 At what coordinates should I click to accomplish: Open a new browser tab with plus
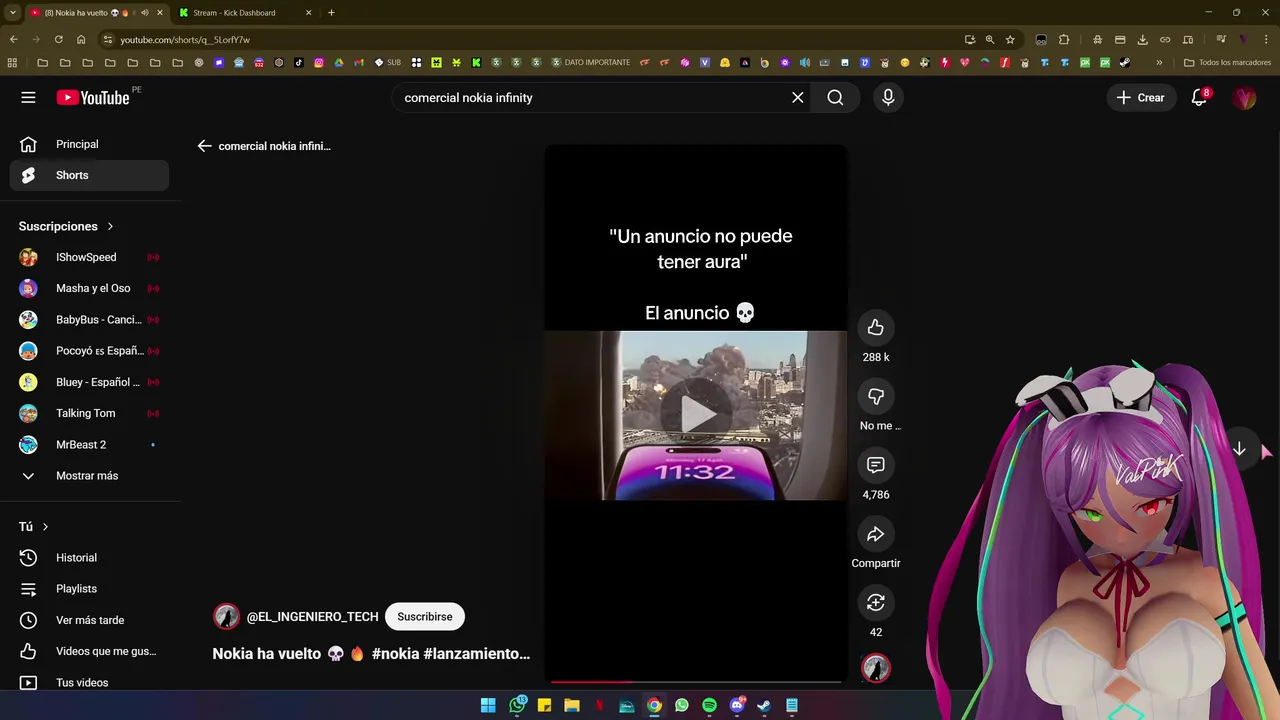[331, 13]
